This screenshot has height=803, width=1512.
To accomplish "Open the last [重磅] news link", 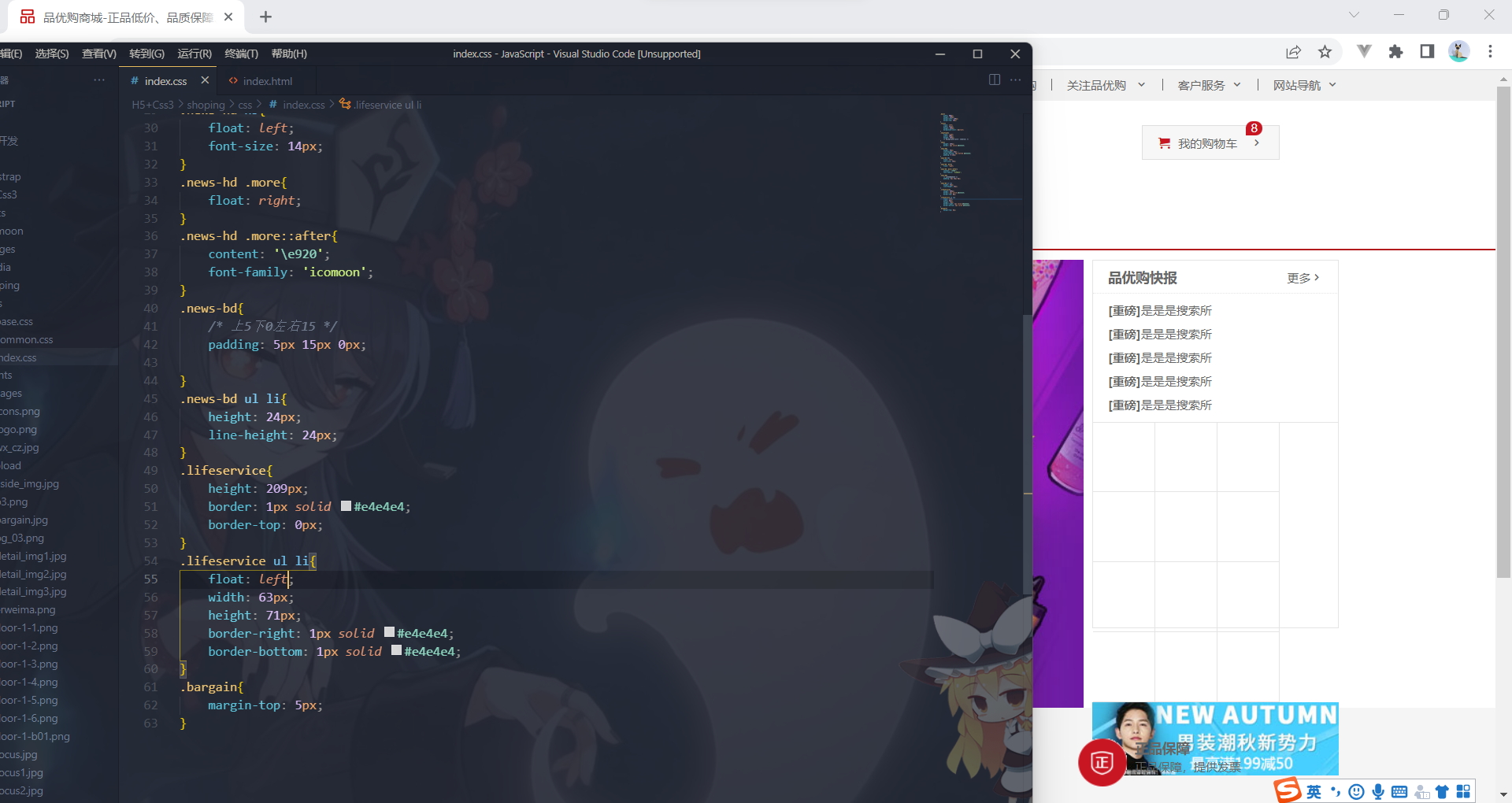I will [x=1160, y=405].
